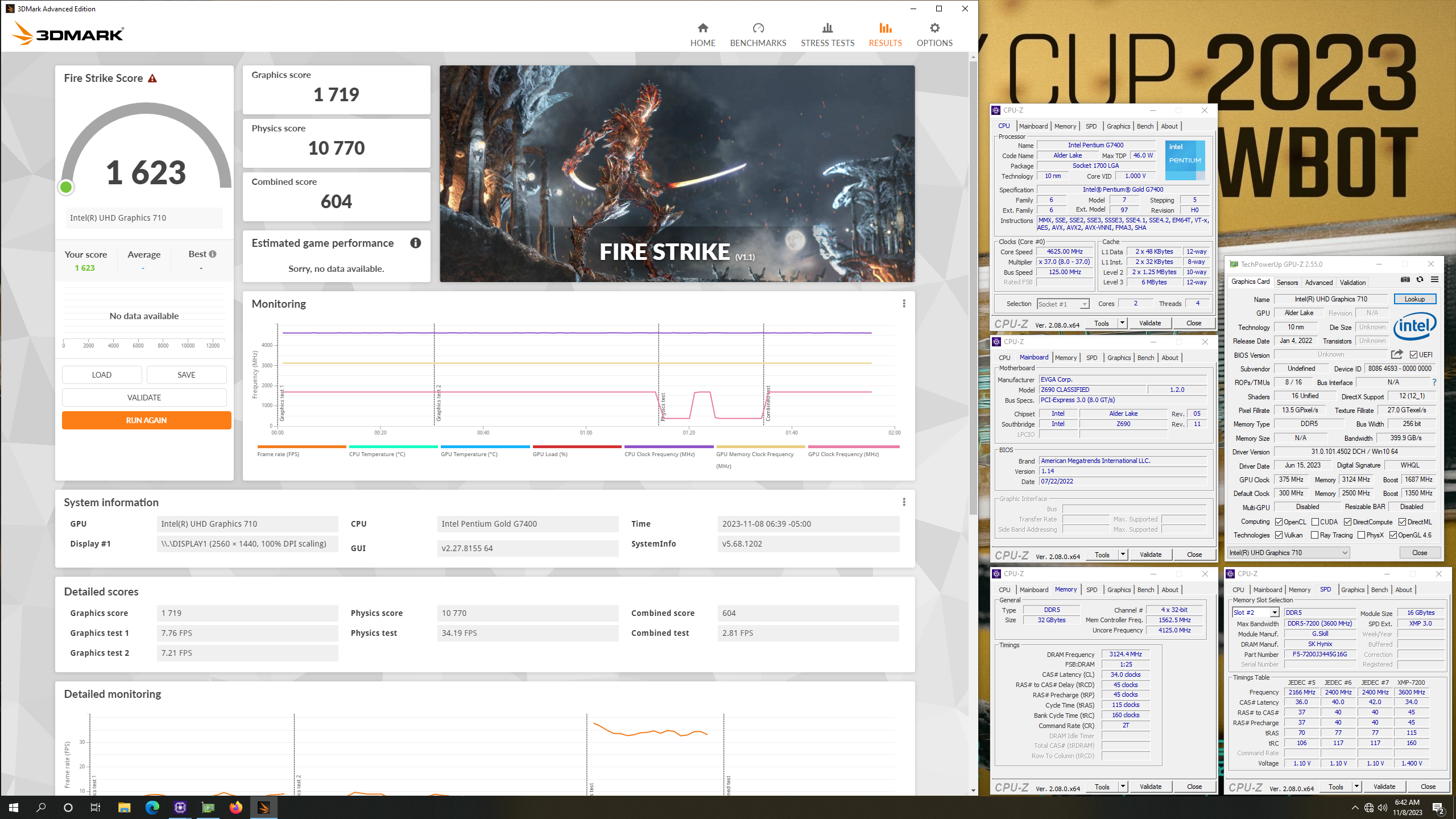Viewport: 1456px width, 819px height.
Task: Click the Lookup button in GPU-Z
Action: pos(1414,299)
